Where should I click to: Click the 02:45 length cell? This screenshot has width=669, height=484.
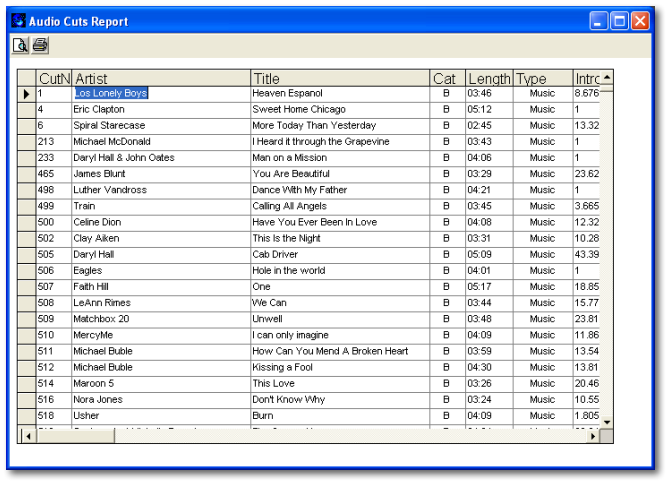click(489, 126)
